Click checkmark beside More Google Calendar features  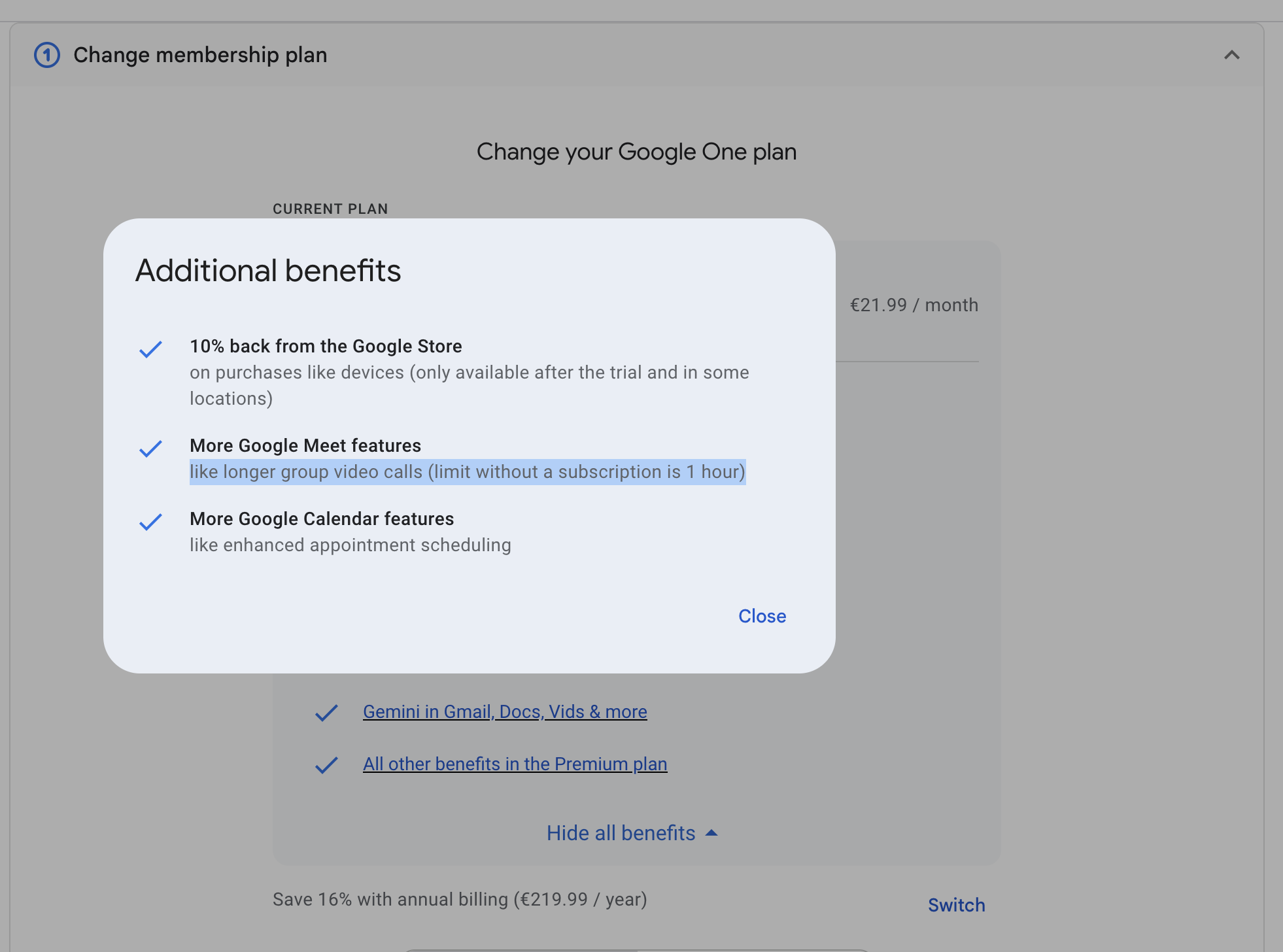pos(150,522)
